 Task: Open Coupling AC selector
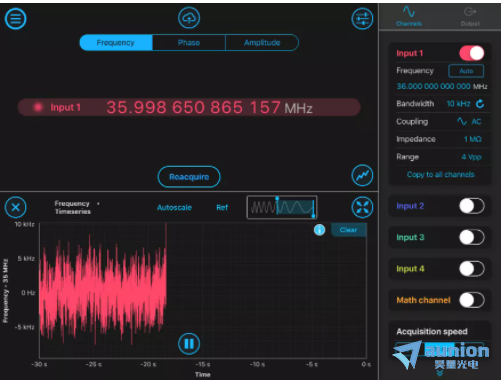pos(469,122)
